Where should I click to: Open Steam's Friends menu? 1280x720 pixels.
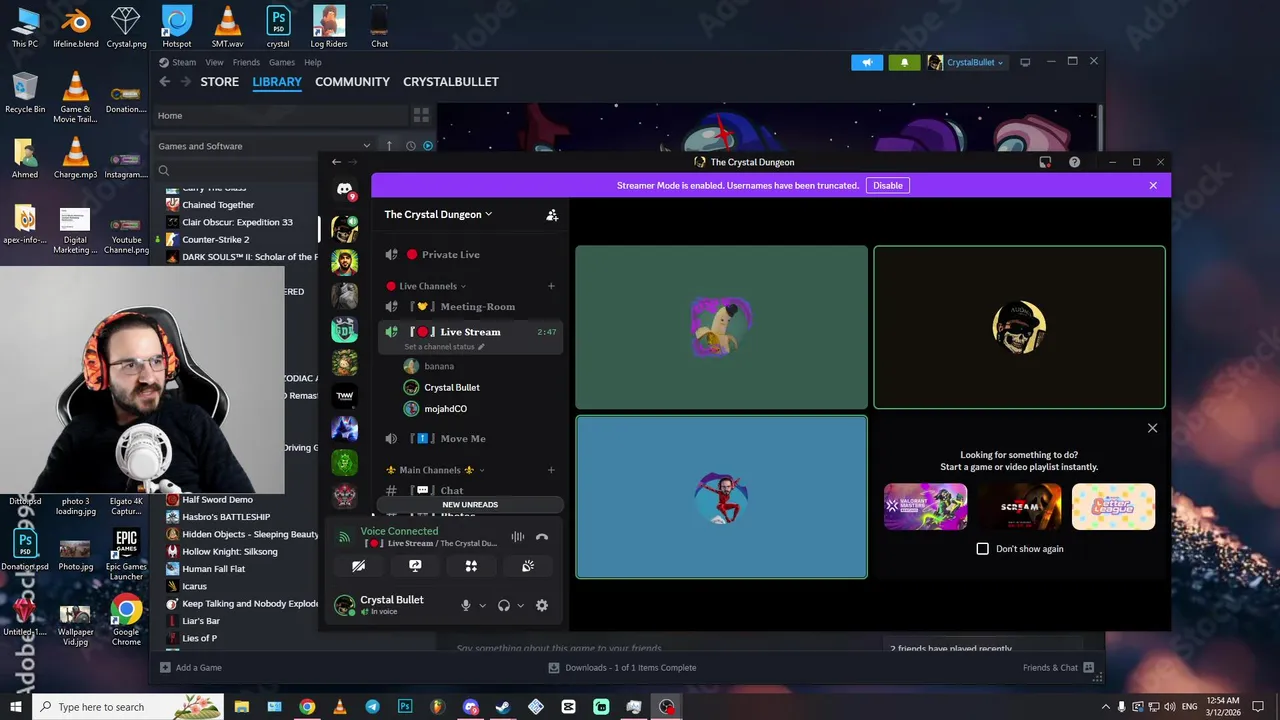point(246,62)
